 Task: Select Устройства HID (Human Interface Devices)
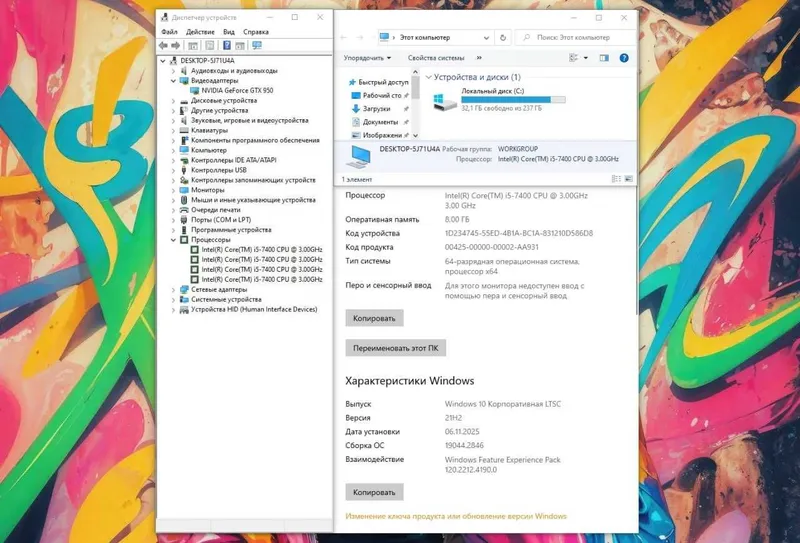tap(254, 309)
